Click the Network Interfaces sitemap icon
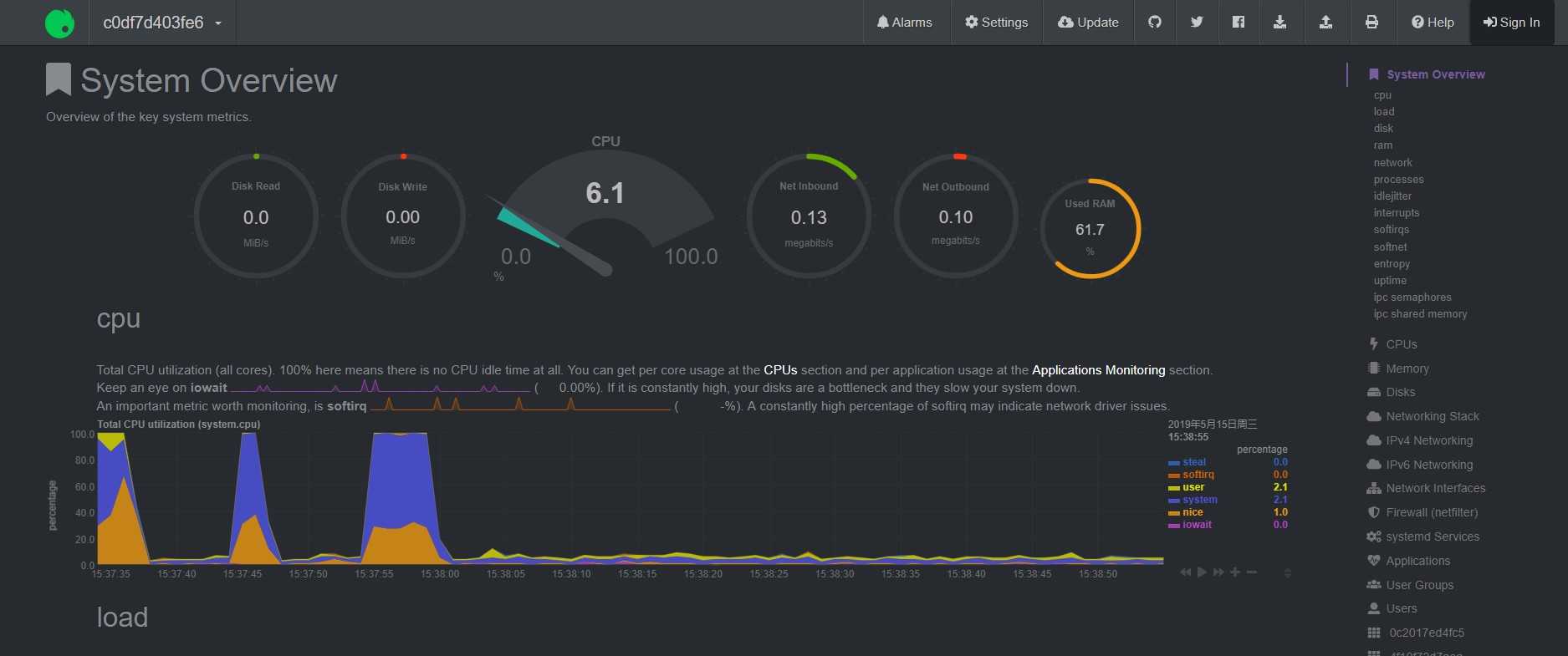The image size is (1568, 656). click(x=1373, y=488)
